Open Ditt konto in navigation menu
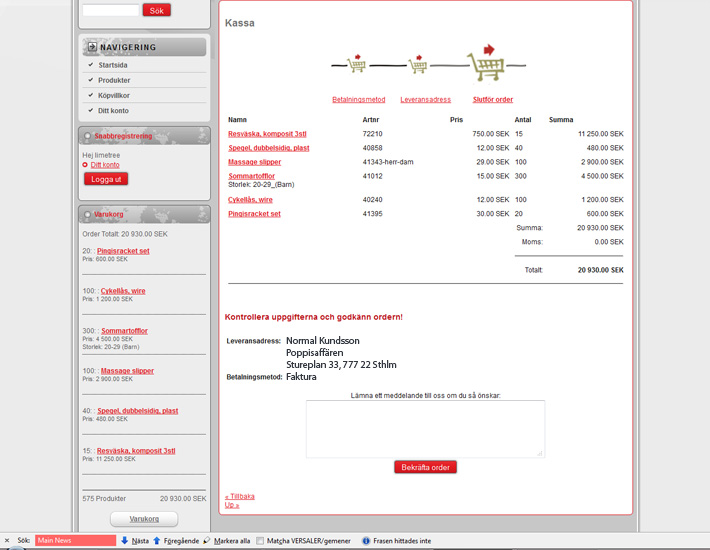 113,110
